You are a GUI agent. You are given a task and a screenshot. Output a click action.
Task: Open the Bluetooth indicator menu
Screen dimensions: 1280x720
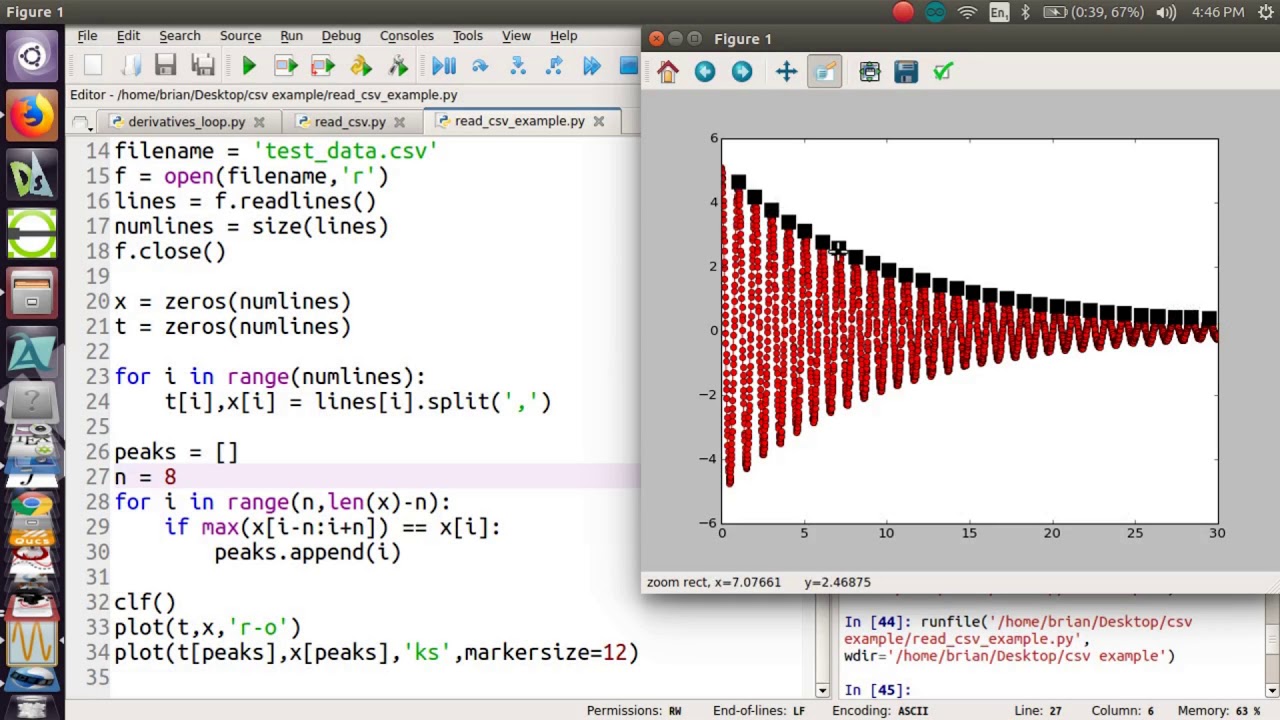click(1026, 12)
